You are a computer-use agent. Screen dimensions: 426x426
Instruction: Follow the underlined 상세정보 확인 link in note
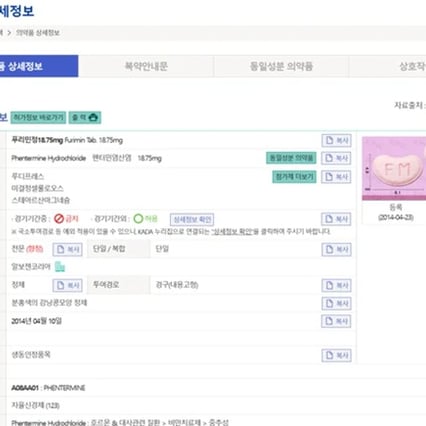pyautogui.click(x=232, y=231)
